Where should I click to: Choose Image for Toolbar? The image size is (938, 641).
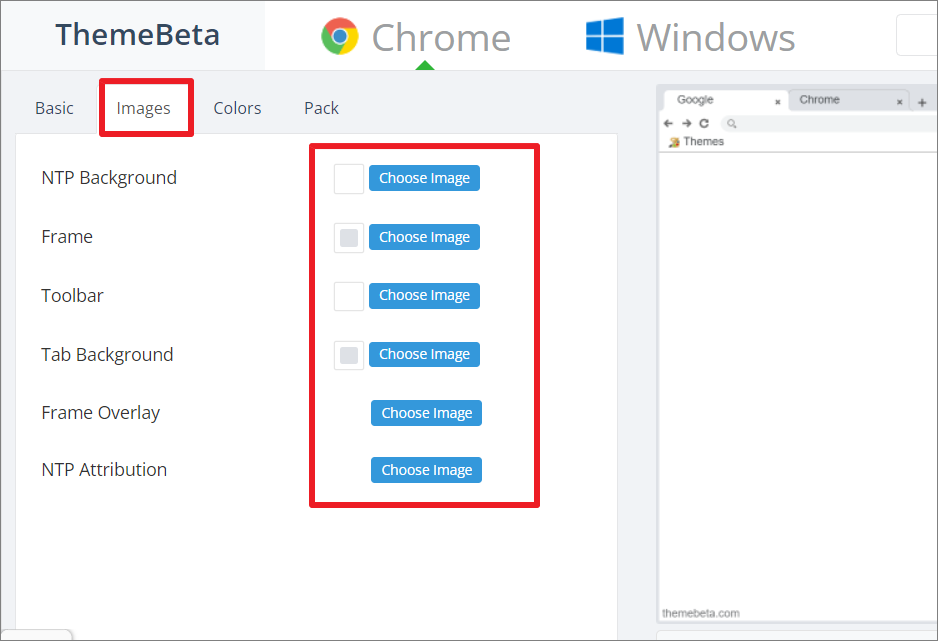click(x=424, y=295)
